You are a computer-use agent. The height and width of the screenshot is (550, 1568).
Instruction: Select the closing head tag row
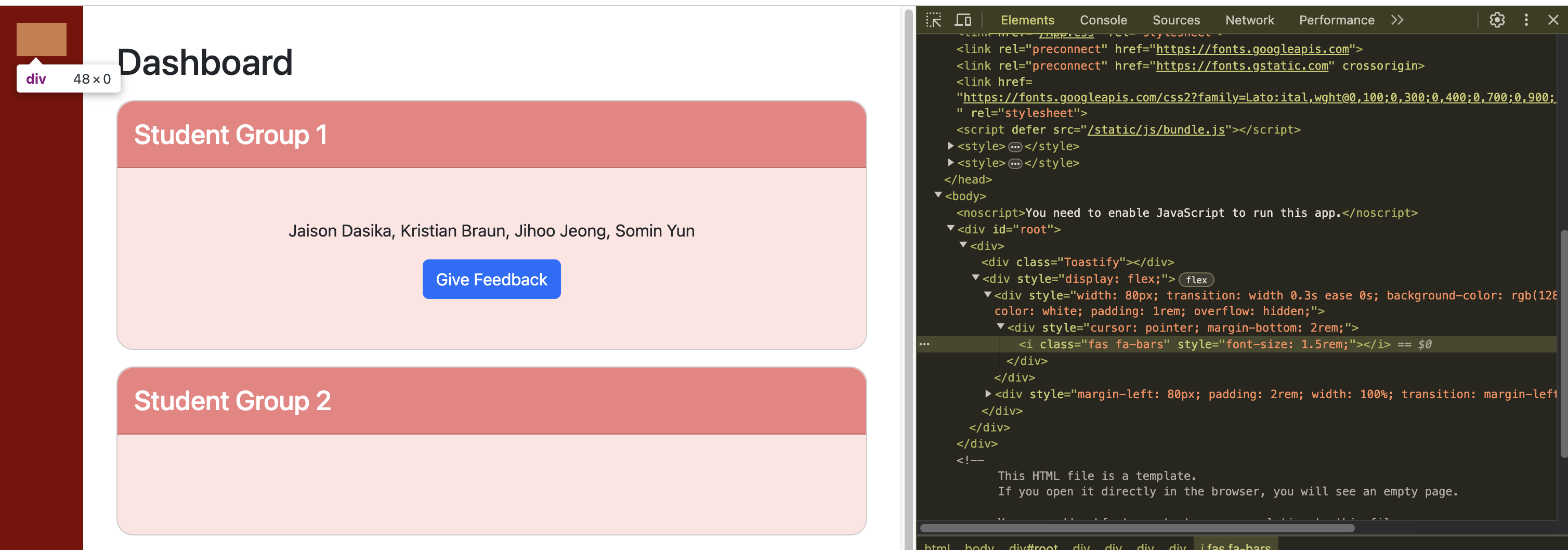point(968,179)
